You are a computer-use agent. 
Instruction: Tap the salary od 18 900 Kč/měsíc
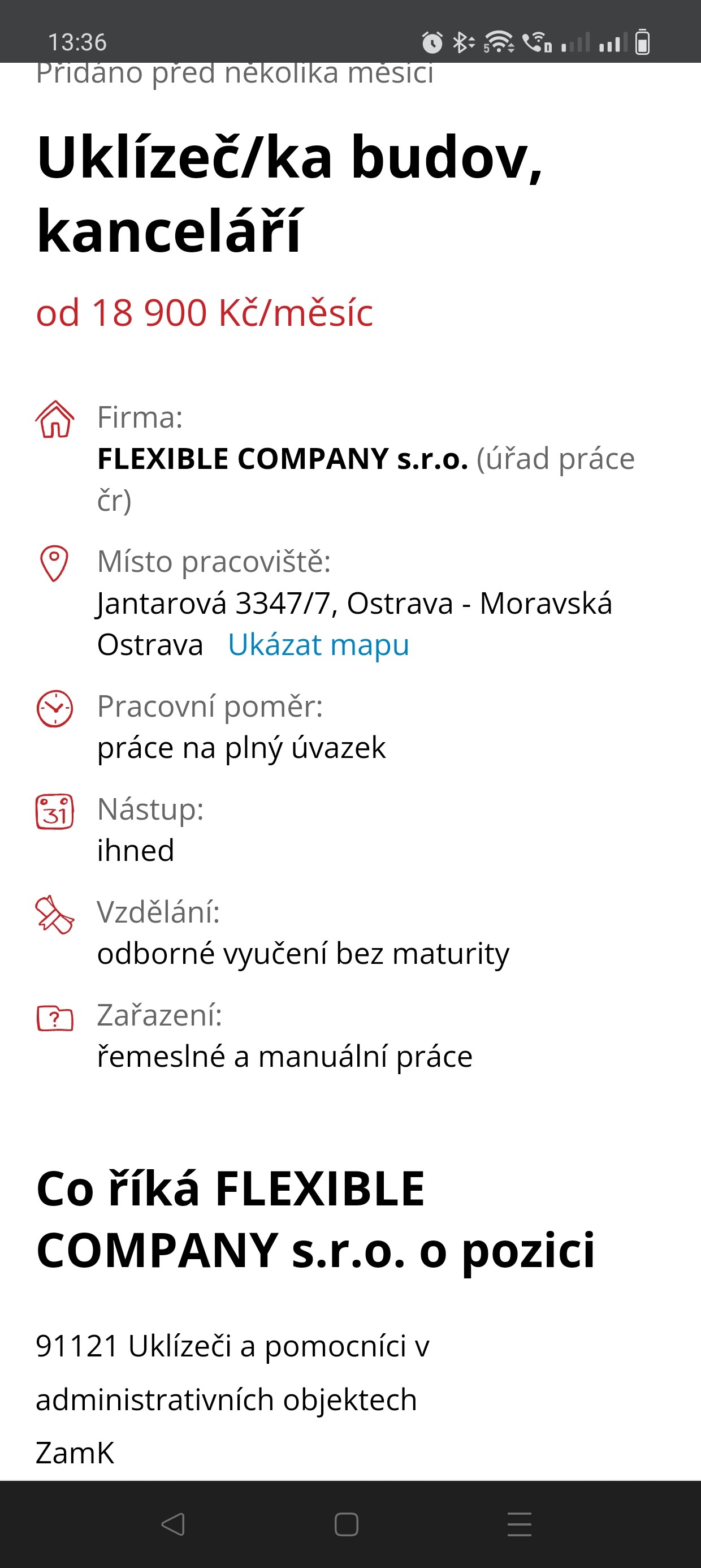[x=205, y=313]
